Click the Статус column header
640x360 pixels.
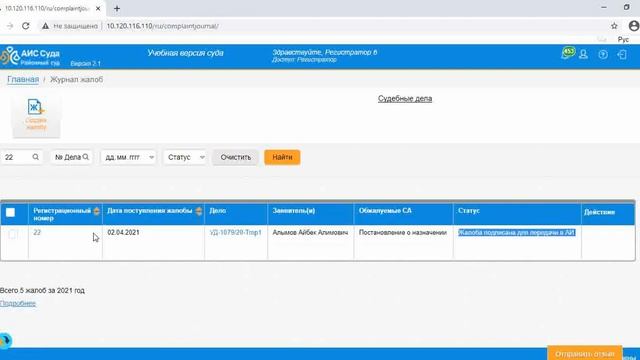[517, 214]
